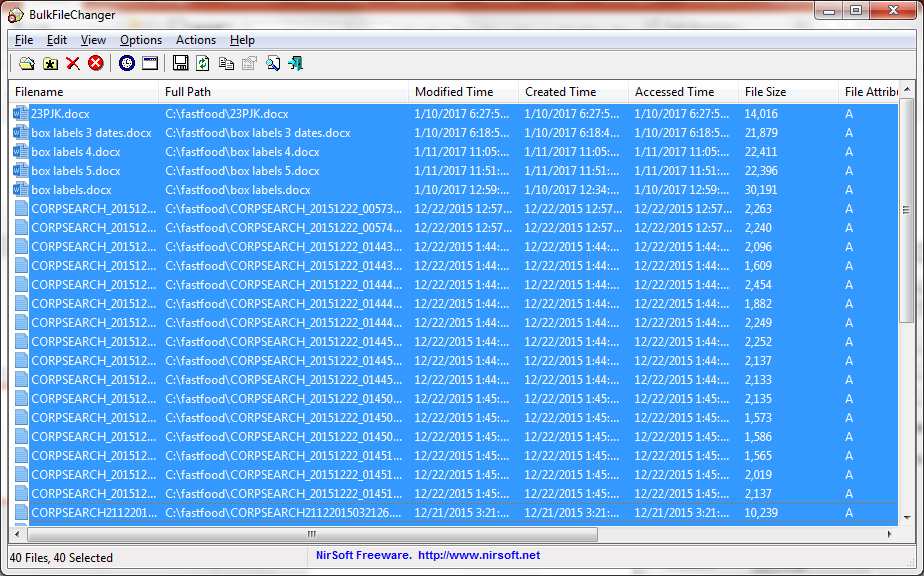Click the vertical scrollbar down arrow
924x576 pixels.
(x=907, y=518)
